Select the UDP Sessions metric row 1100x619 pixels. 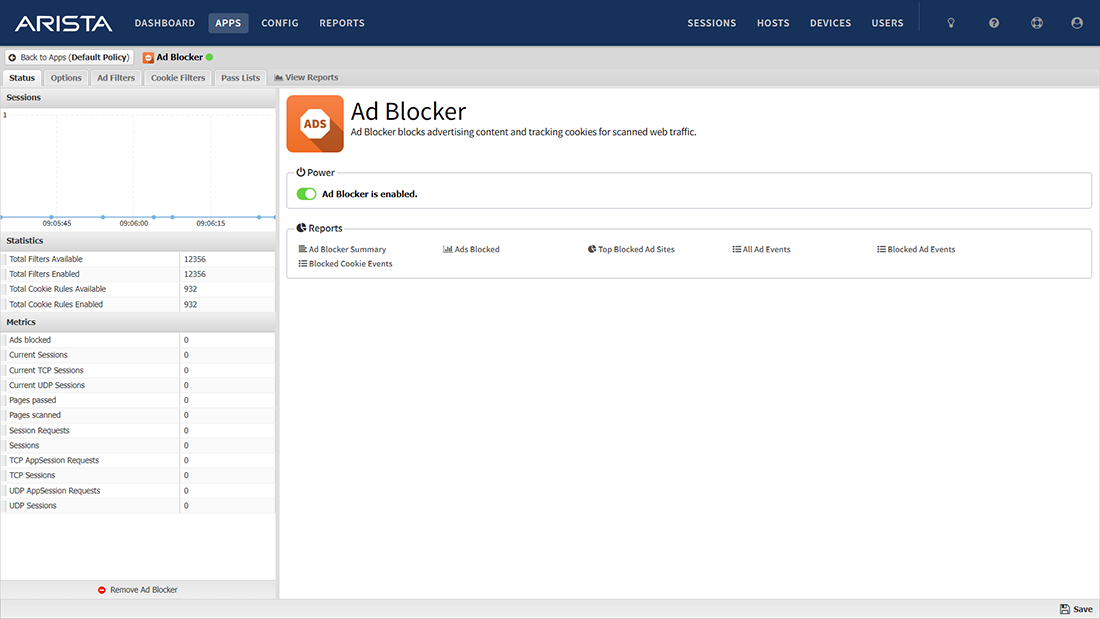[x=138, y=506]
